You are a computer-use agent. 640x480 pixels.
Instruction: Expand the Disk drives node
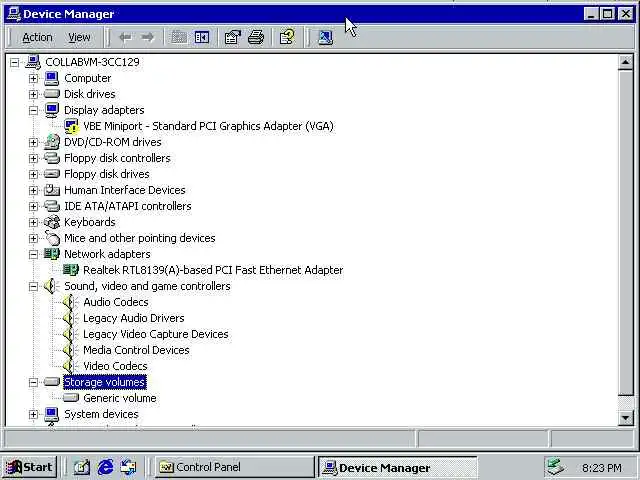click(x=33, y=94)
